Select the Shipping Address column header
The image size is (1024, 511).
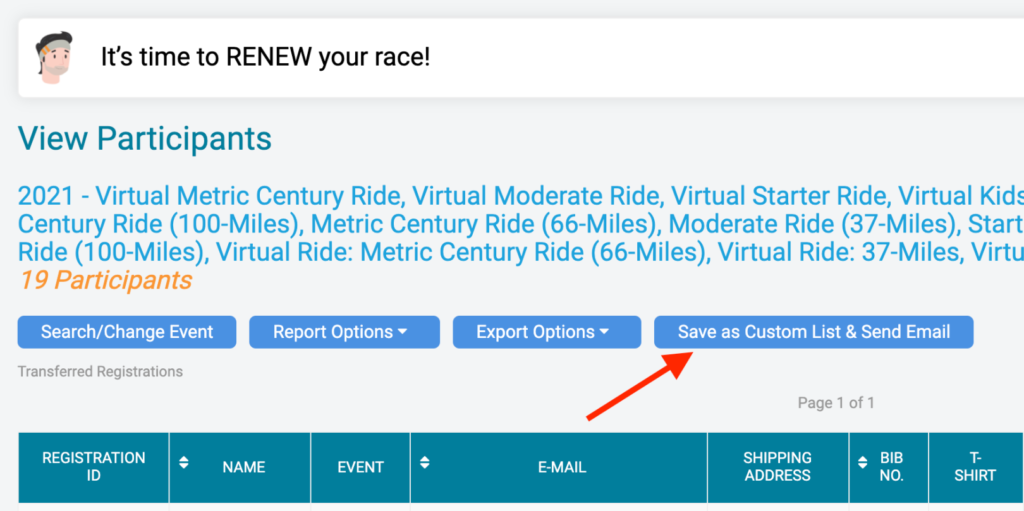tap(778, 467)
